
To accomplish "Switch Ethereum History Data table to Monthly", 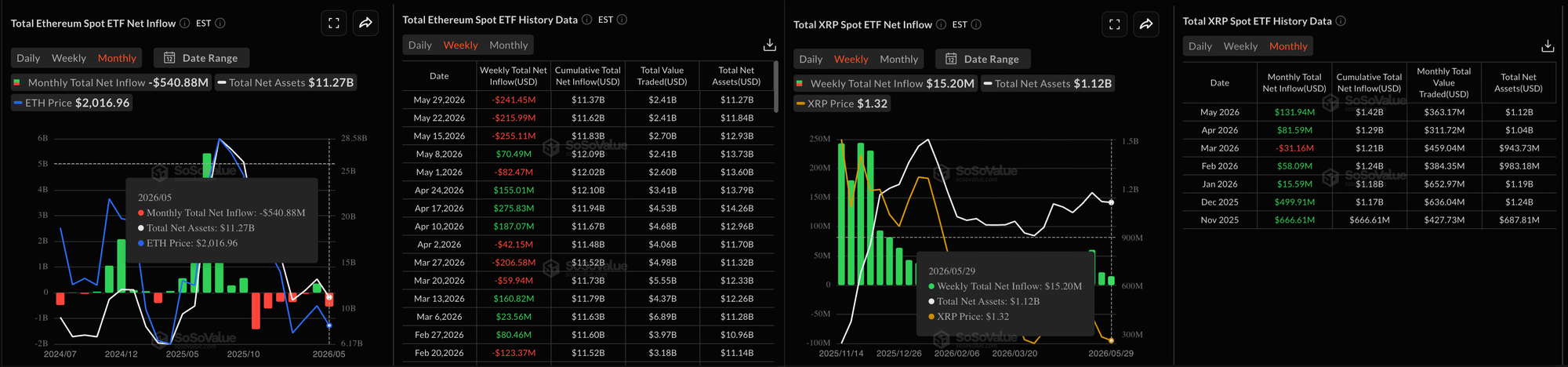I will 509,45.
